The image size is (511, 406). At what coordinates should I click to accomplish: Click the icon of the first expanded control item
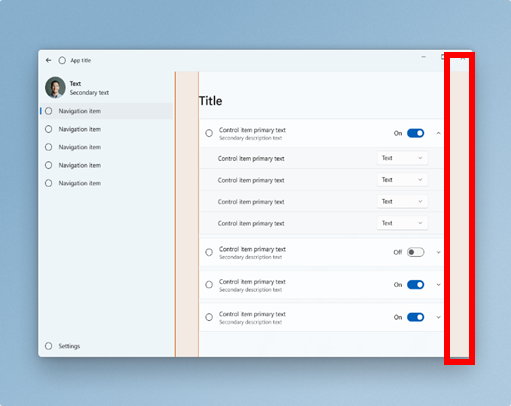(209, 133)
